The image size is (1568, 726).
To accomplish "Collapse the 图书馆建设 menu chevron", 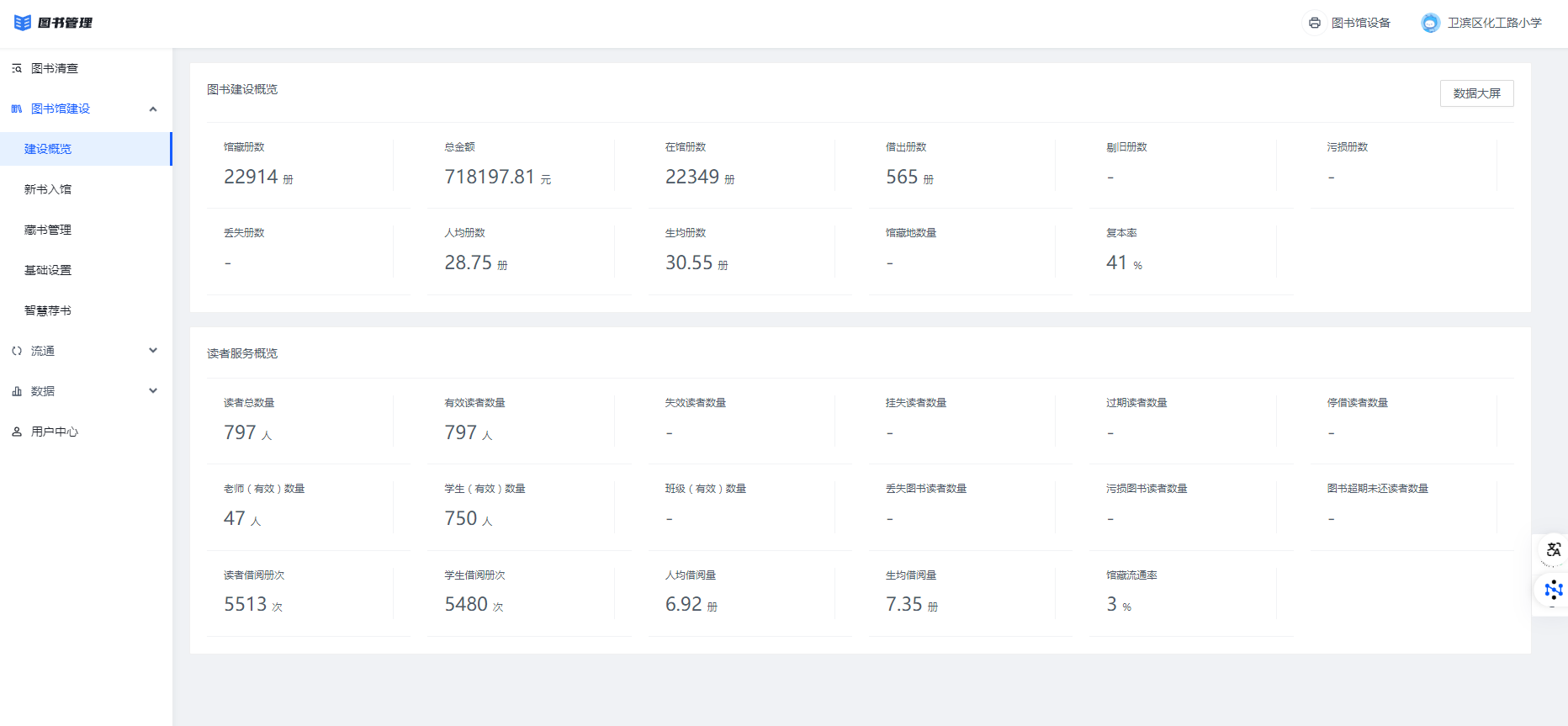I will click(x=153, y=109).
